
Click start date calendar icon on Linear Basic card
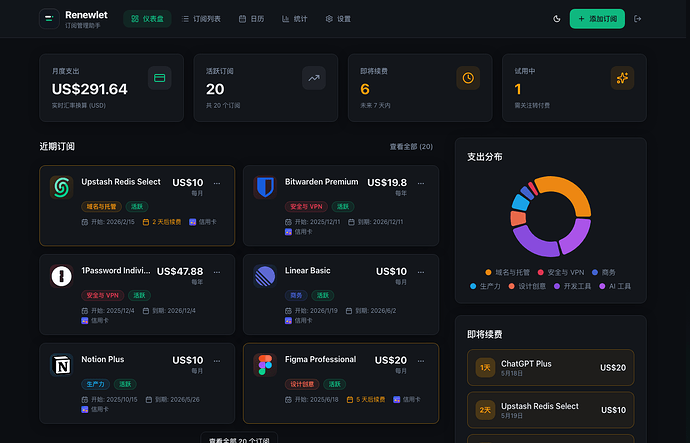coord(288,311)
